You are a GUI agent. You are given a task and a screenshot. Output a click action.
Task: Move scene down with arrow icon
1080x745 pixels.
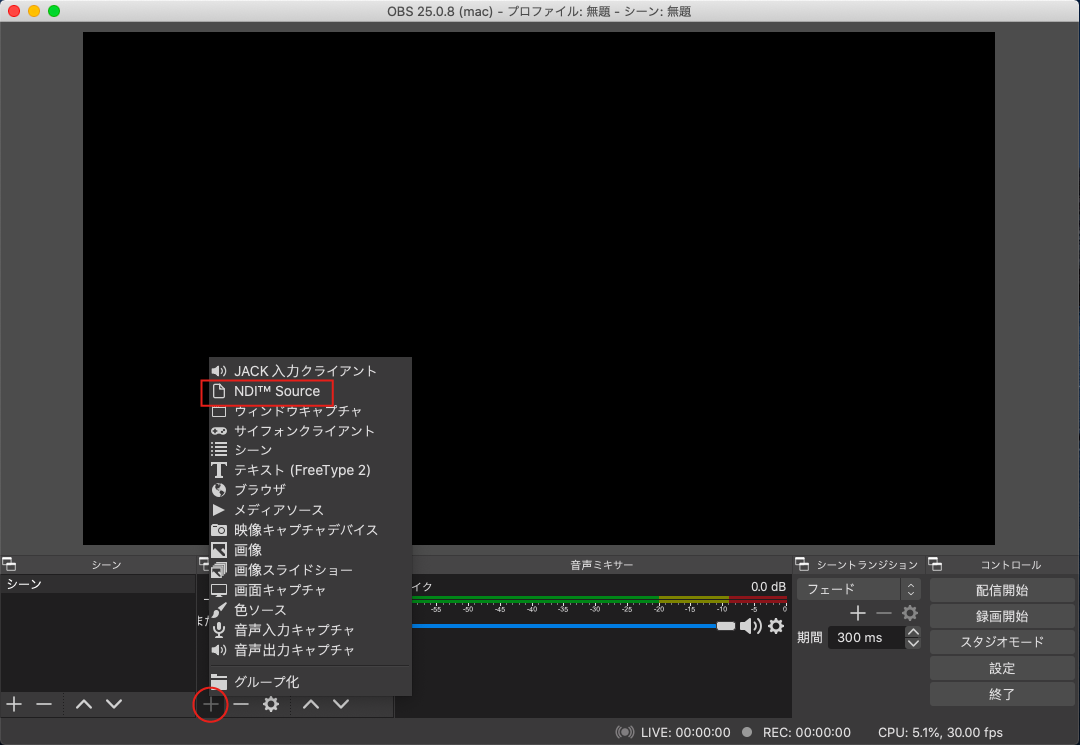[x=114, y=704]
